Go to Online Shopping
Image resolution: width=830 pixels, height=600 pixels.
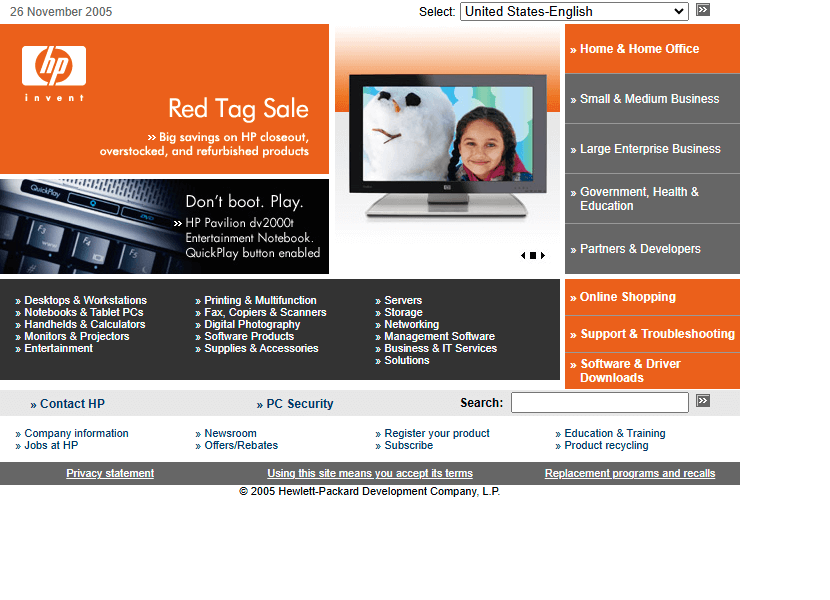pyautogui.click(x=652, y=297)
